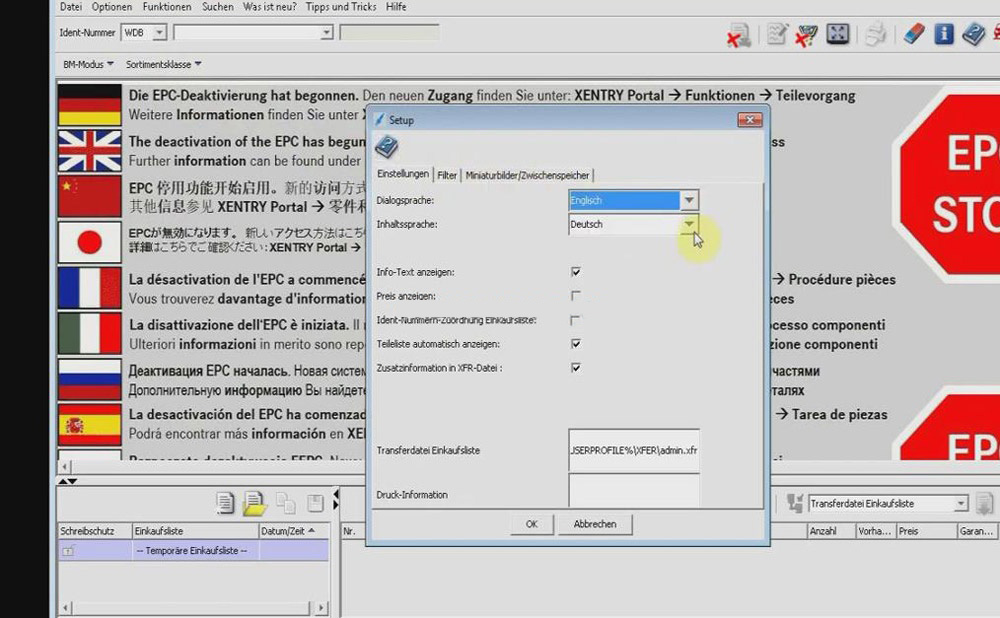Switch to the Miniaturbilder/Zwischenspeicher tab

click(x=527, y=175)
